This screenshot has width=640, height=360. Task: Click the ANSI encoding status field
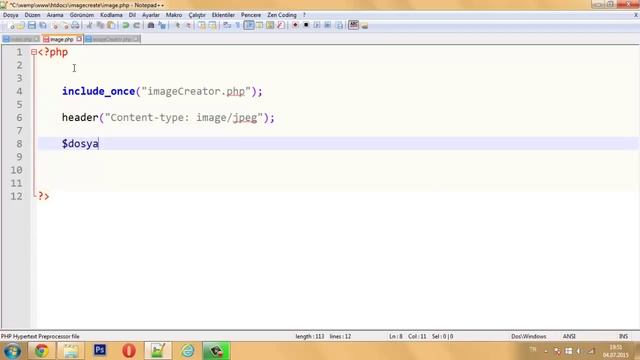coord(569,336)
